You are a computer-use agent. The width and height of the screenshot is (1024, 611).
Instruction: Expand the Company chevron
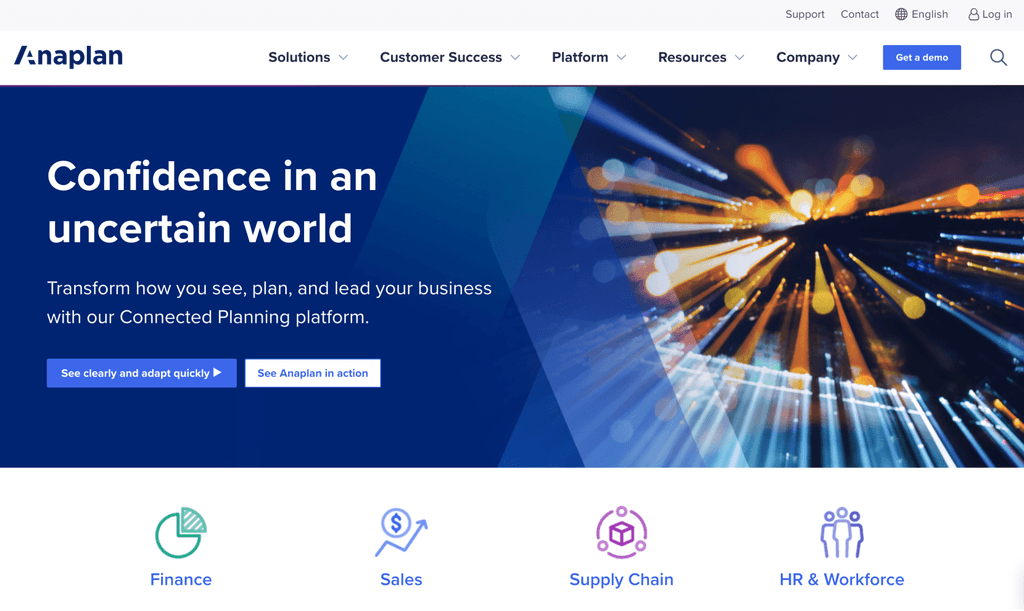click(x=852, y=57)
